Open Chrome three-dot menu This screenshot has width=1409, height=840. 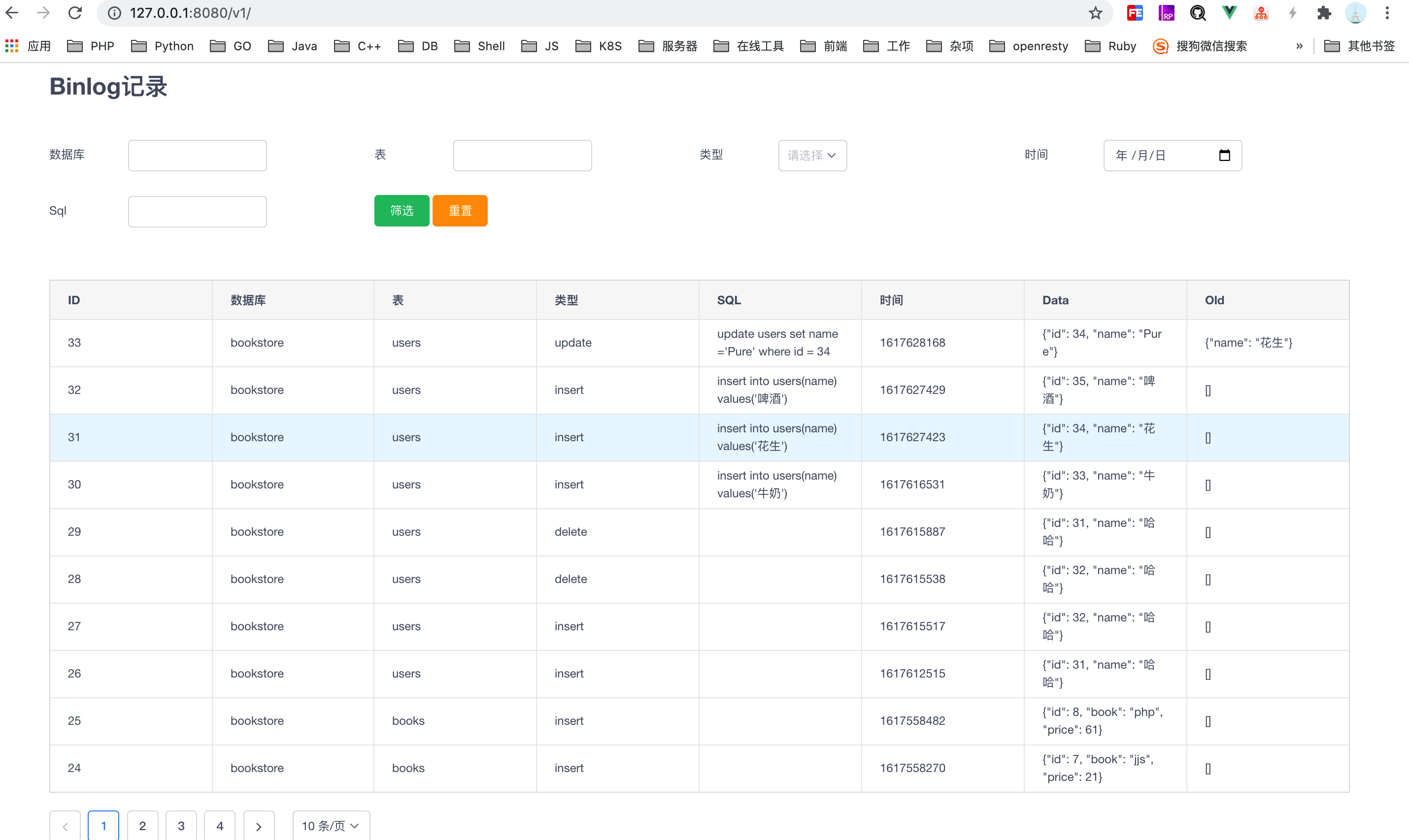1387,12
